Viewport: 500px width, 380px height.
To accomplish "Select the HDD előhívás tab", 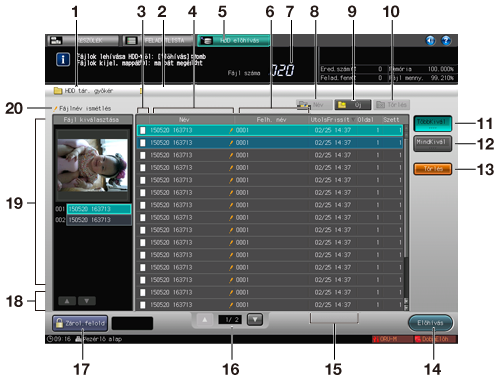I will tap(234, 41).
